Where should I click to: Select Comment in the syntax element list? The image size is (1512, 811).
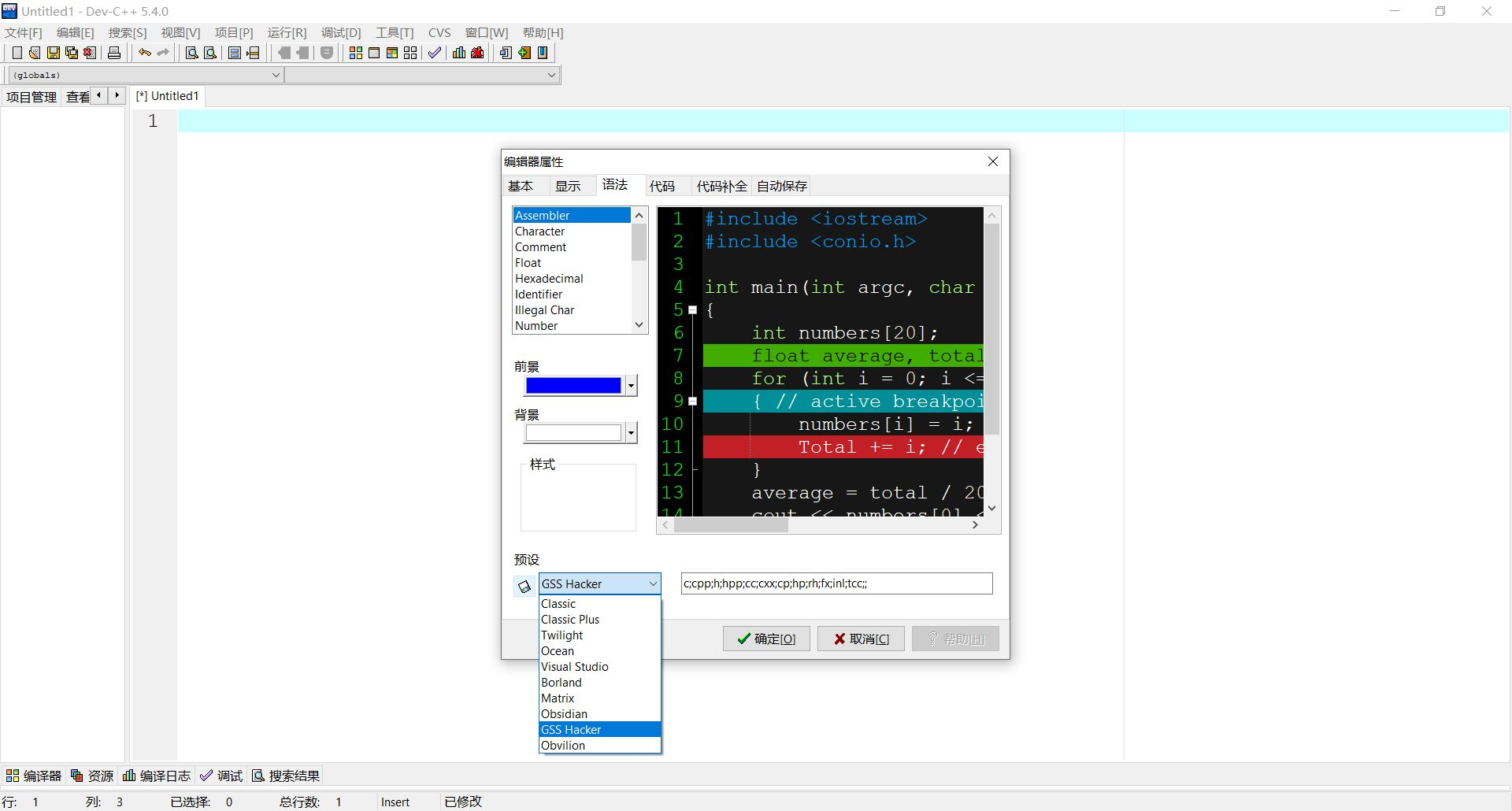(x=540, y=246)
